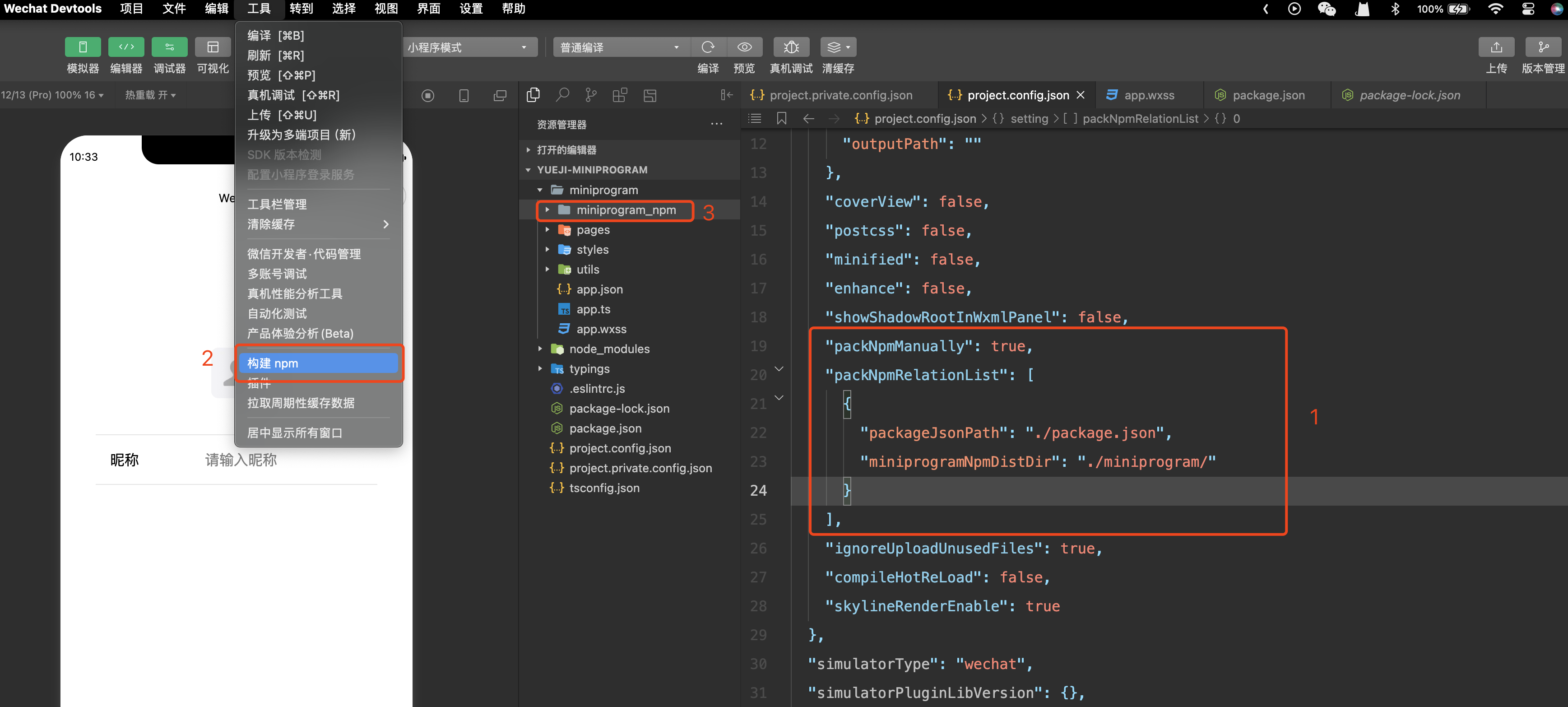
Task: Toggle the Debugger (调试器) panel button
Action: pyautogui.click(x=169, y=47)
